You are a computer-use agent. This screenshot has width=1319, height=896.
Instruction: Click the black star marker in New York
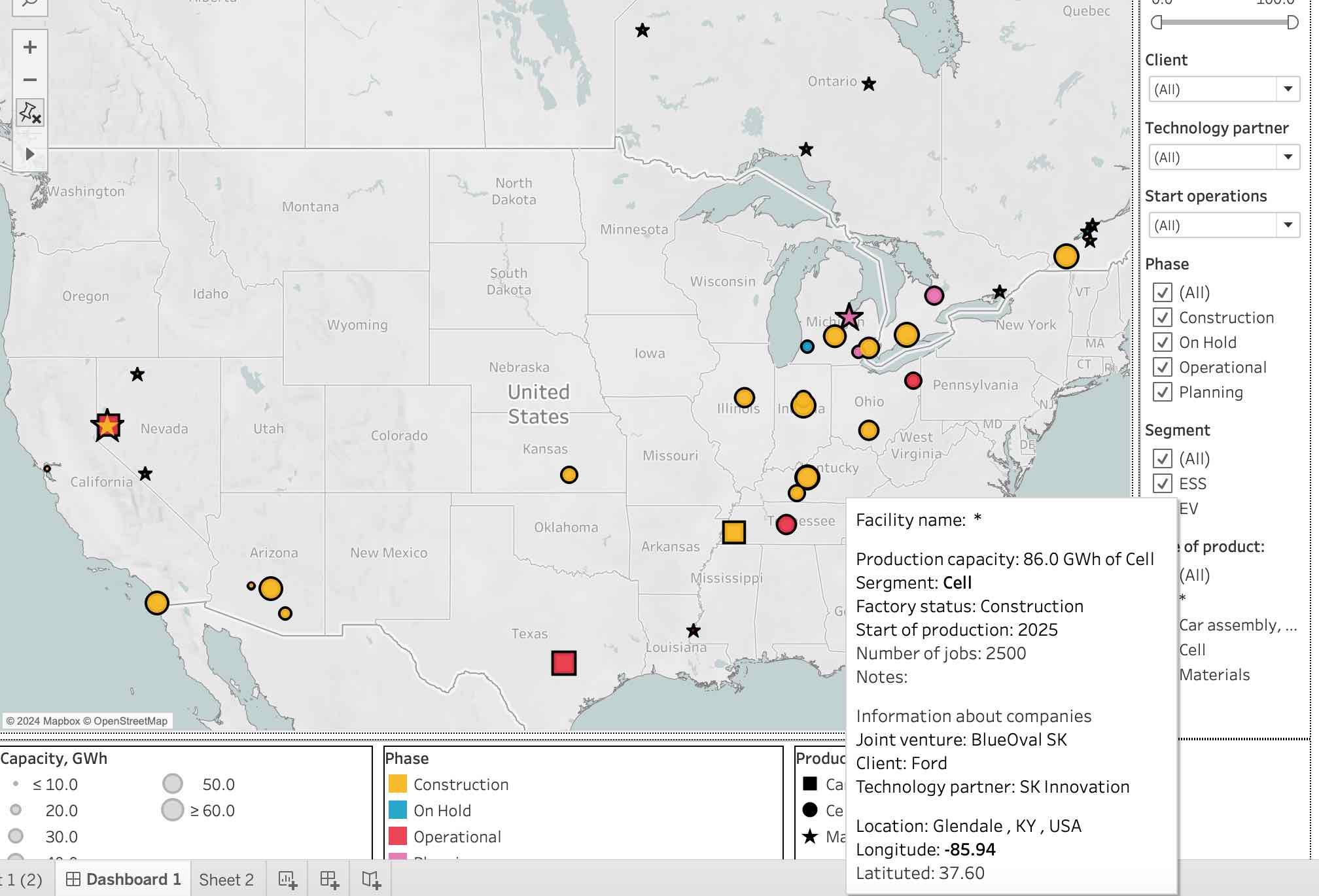[x=999, y=292]
